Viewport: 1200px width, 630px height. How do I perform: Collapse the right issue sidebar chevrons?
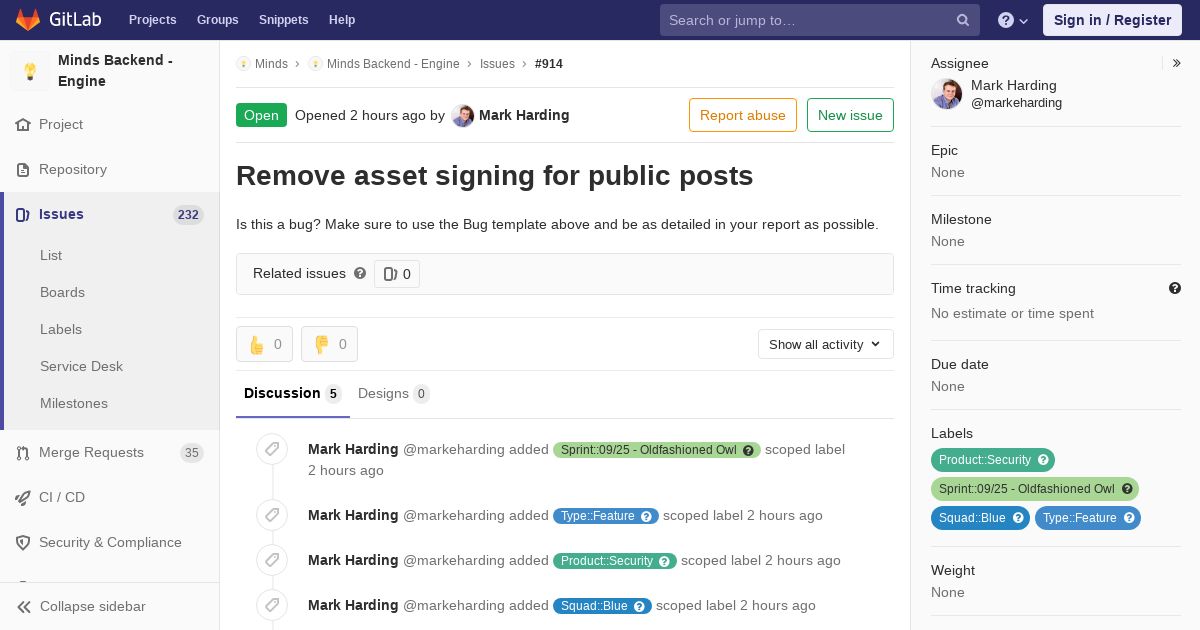[x=1177, y=63]
